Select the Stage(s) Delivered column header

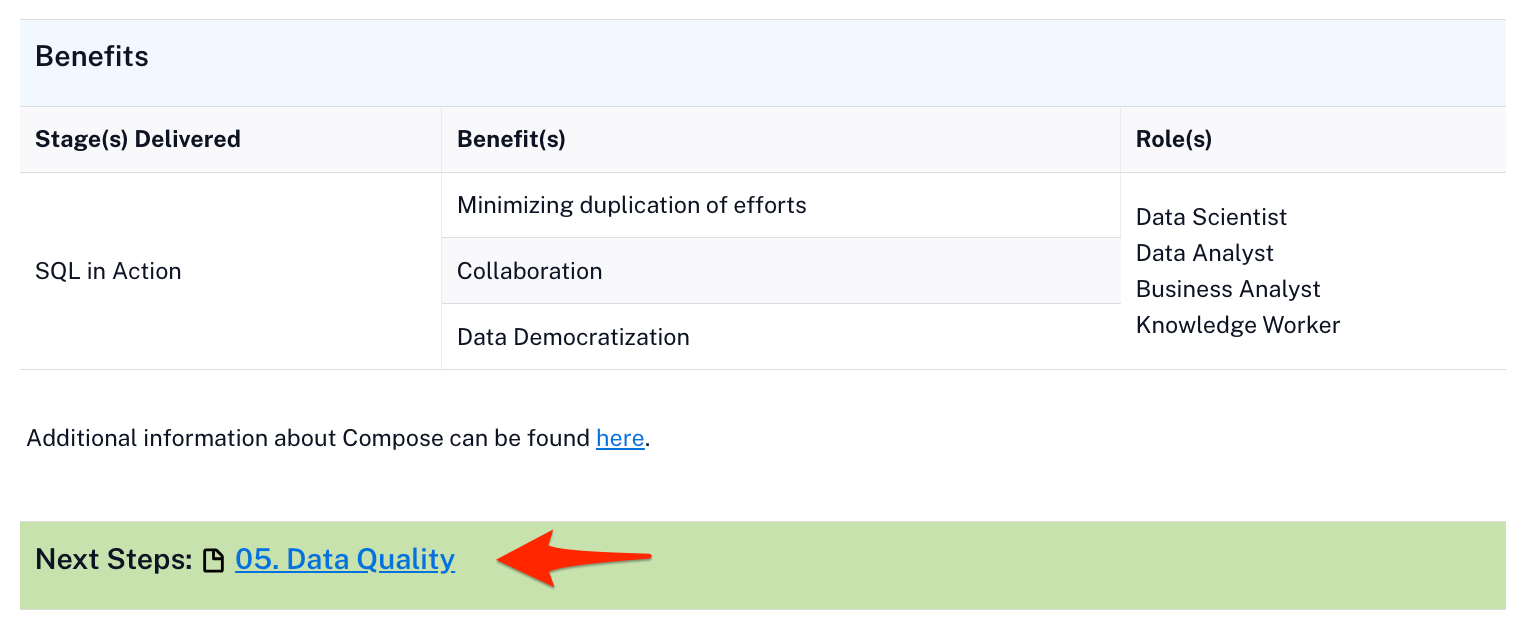click(x=138, y=139)
